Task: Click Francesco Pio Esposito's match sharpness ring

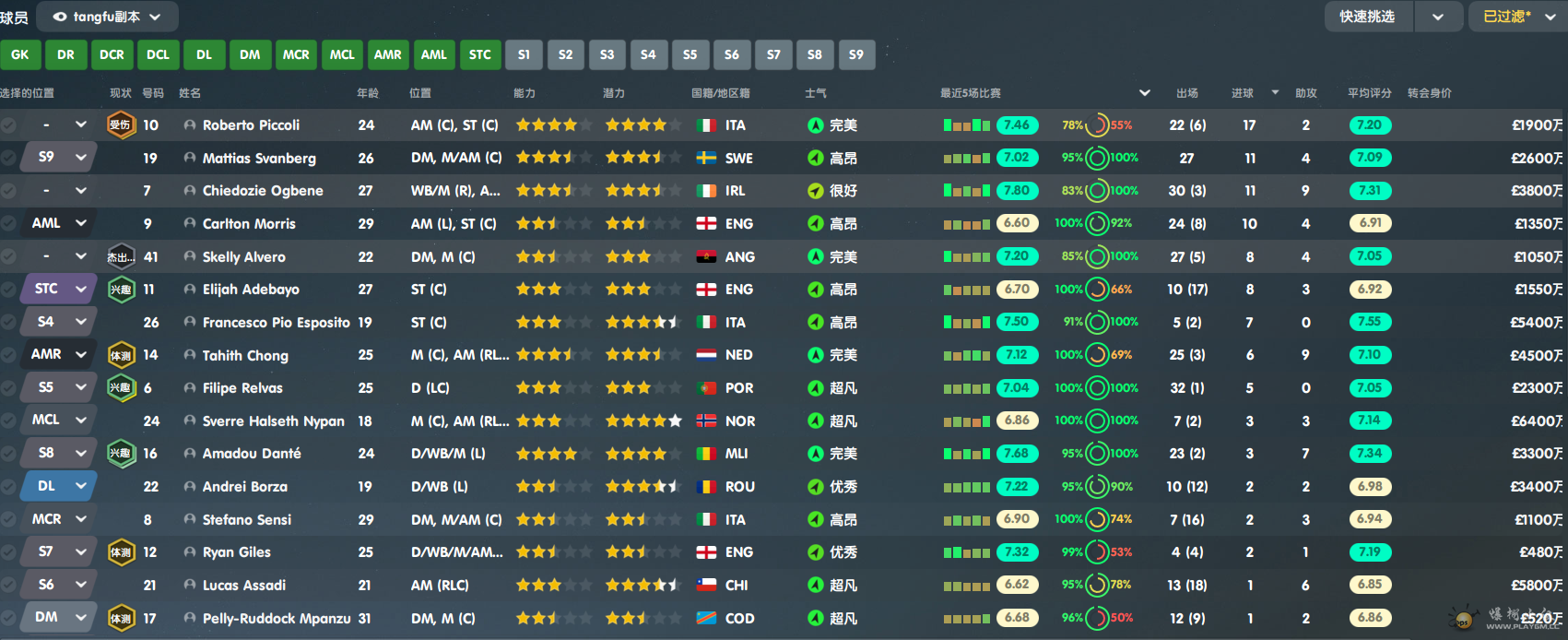Action: [x=1097, y=322]
